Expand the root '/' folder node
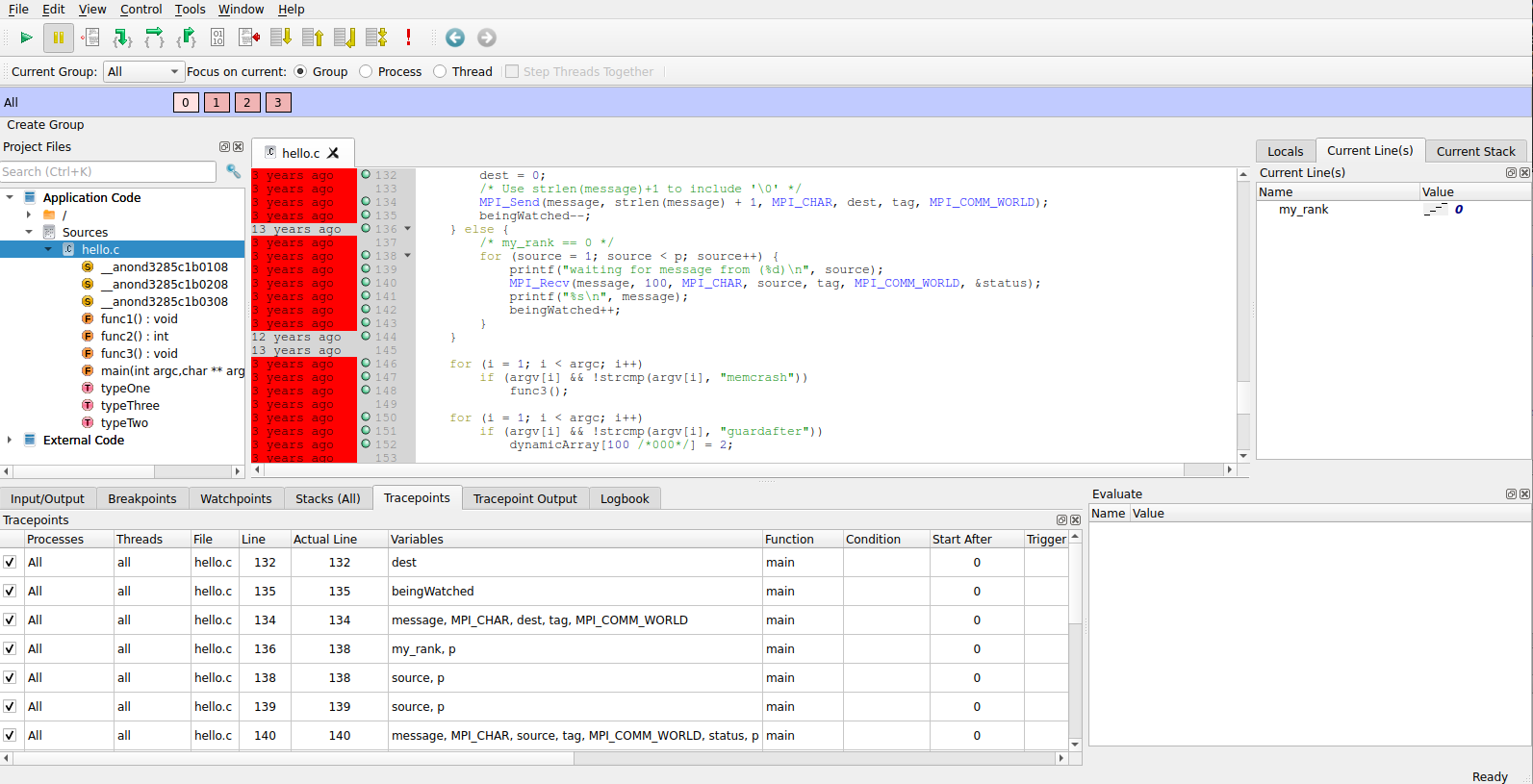The height and width of the screenshot is (784, 1533). pyautogui.click(x=29, y=215)
